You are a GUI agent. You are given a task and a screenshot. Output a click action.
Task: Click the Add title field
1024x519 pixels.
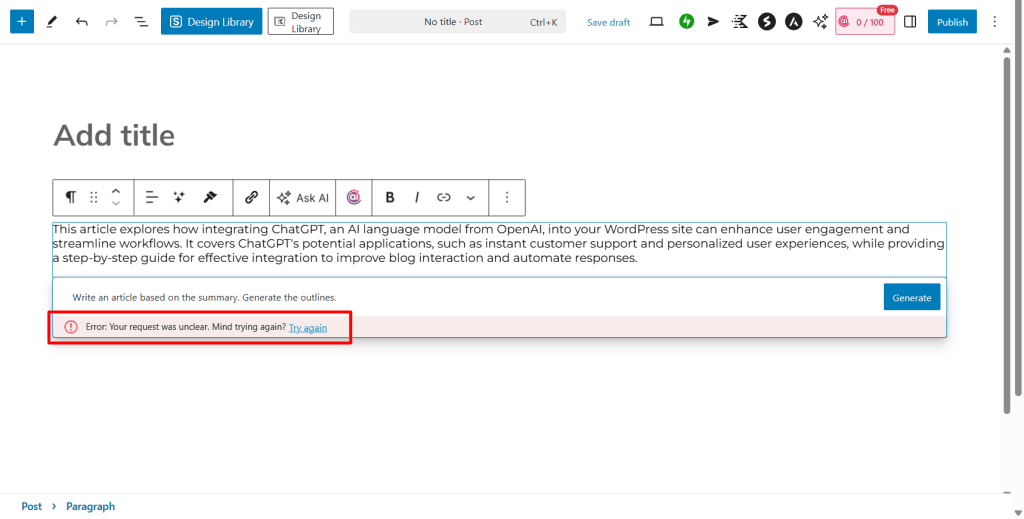pyautogui.click(x=114, y=136)
